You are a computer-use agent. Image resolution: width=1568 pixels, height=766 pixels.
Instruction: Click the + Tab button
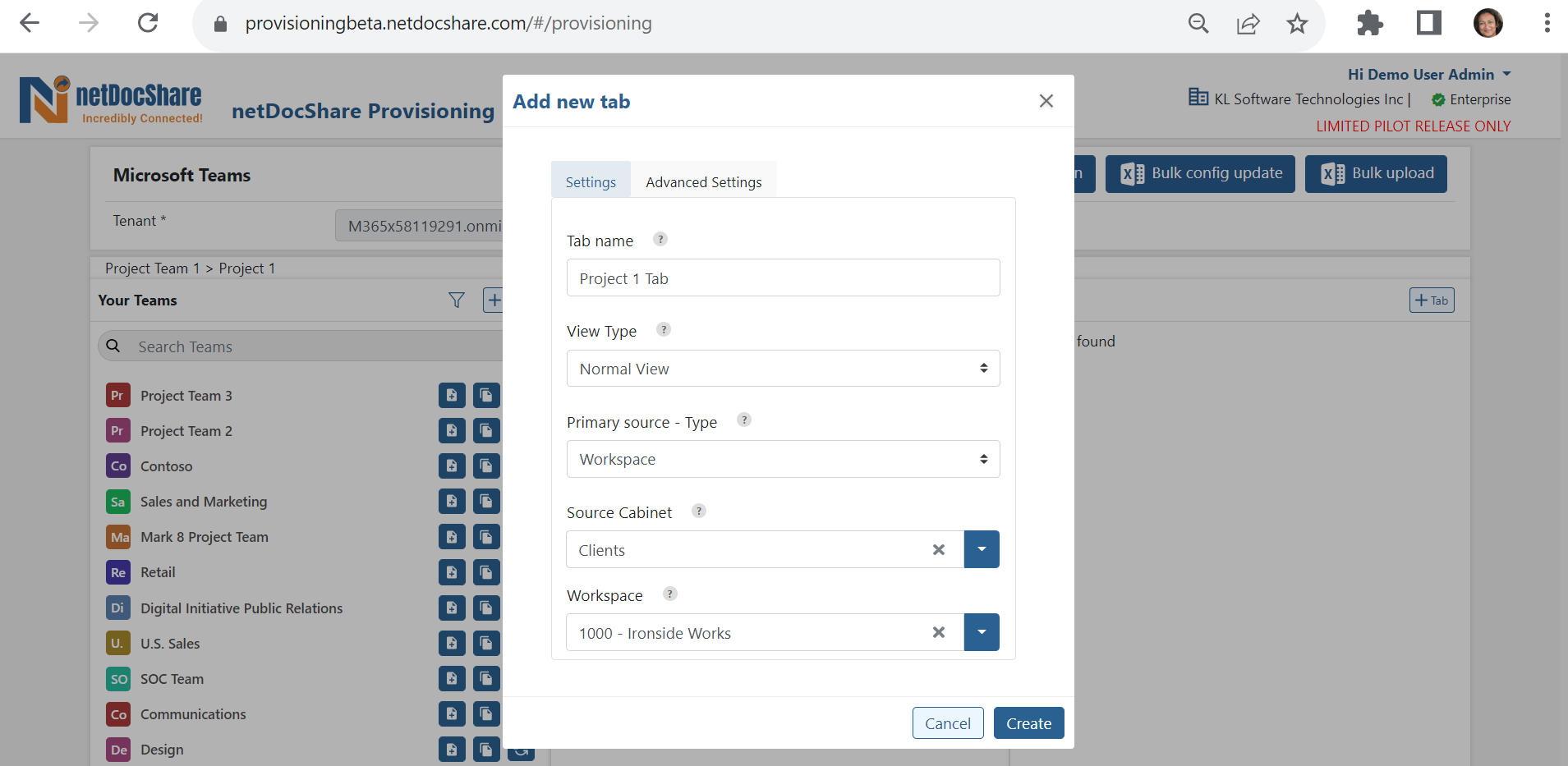click(1432, 300)
